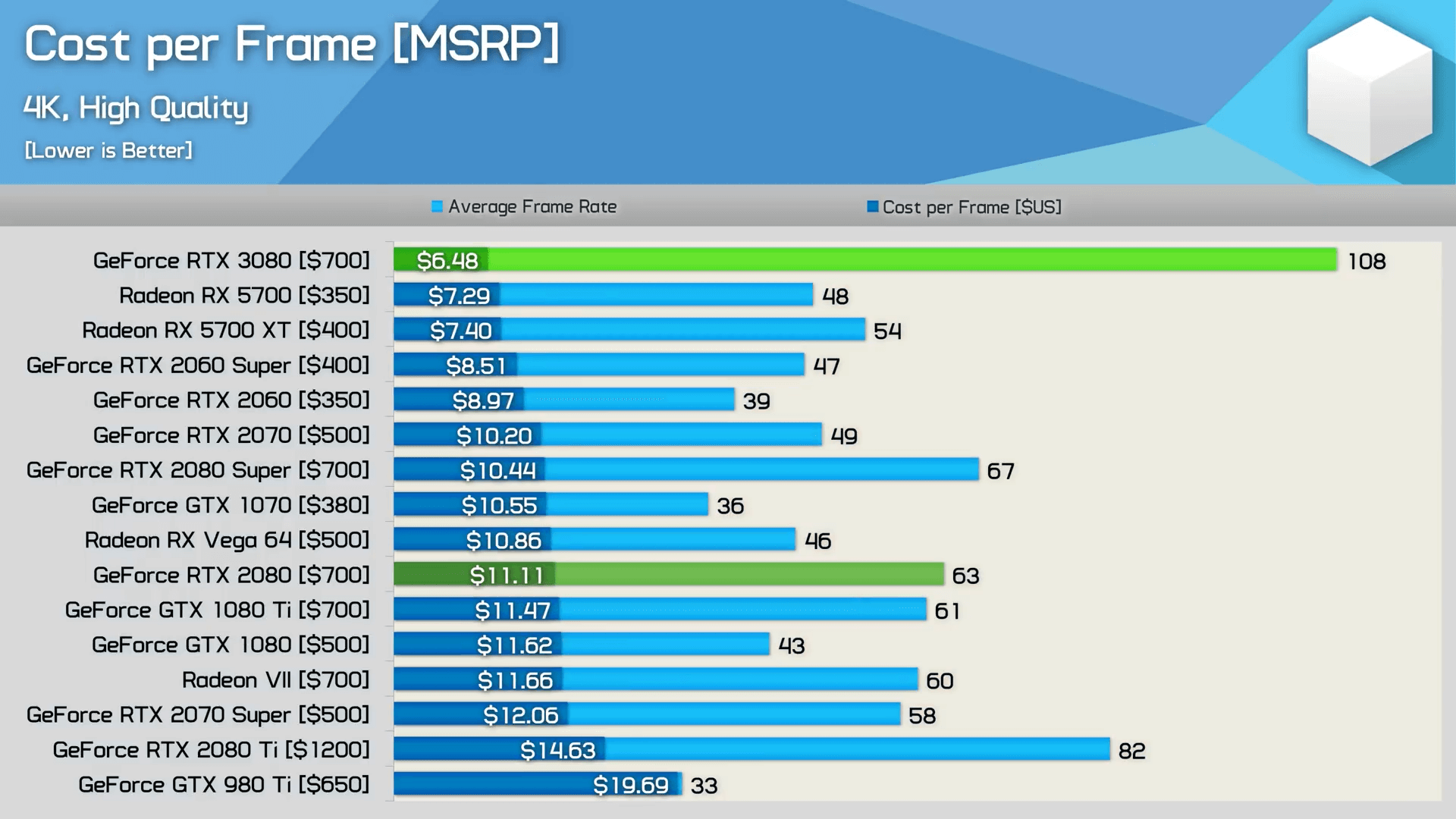The height and width of the screenshot is (819, 1456).
Task: Click the white cube logo
Action: pyautogui.click(x=1370, y=93)
